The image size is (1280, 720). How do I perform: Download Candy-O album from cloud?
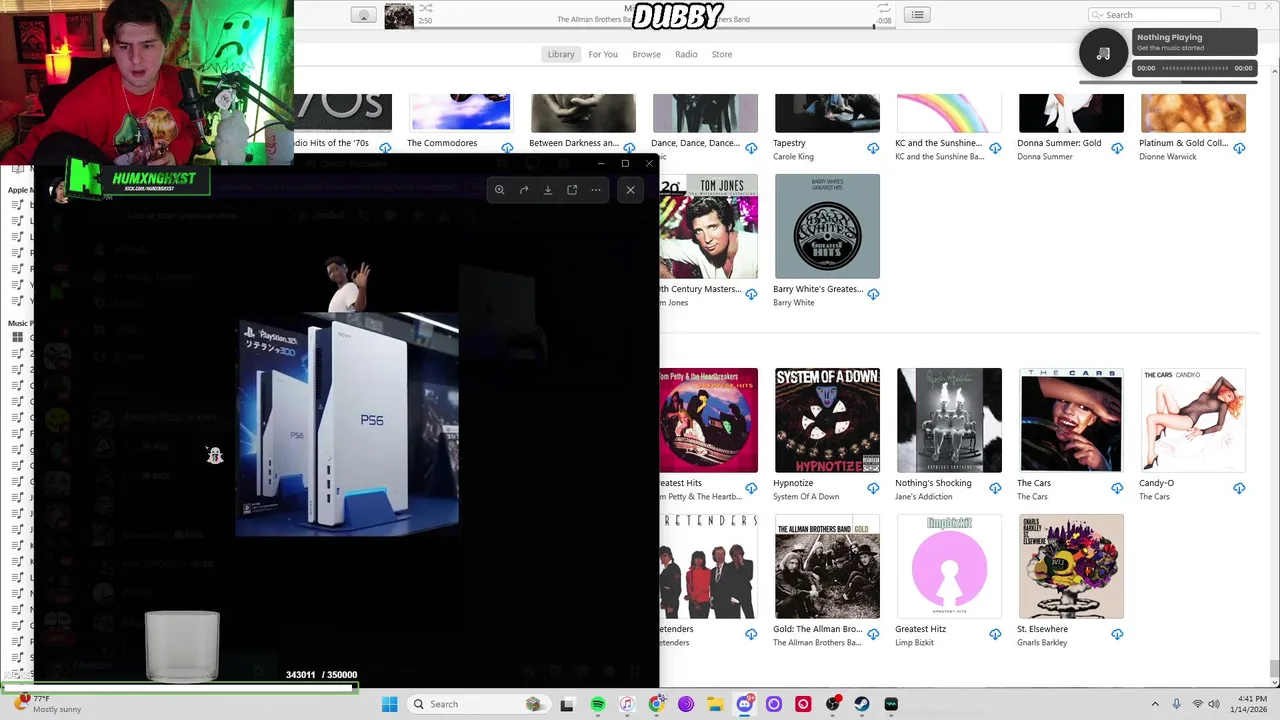1239,488
